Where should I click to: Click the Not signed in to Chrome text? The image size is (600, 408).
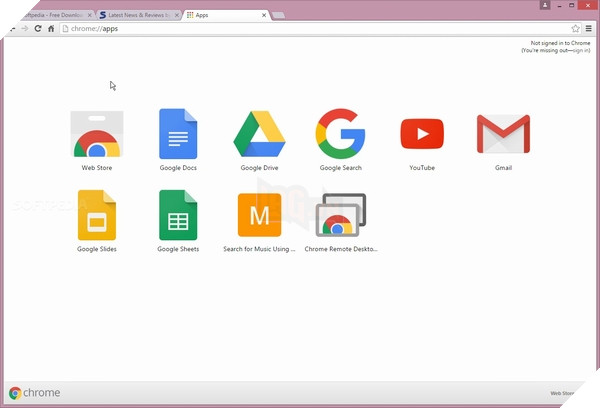click(560, 43)
